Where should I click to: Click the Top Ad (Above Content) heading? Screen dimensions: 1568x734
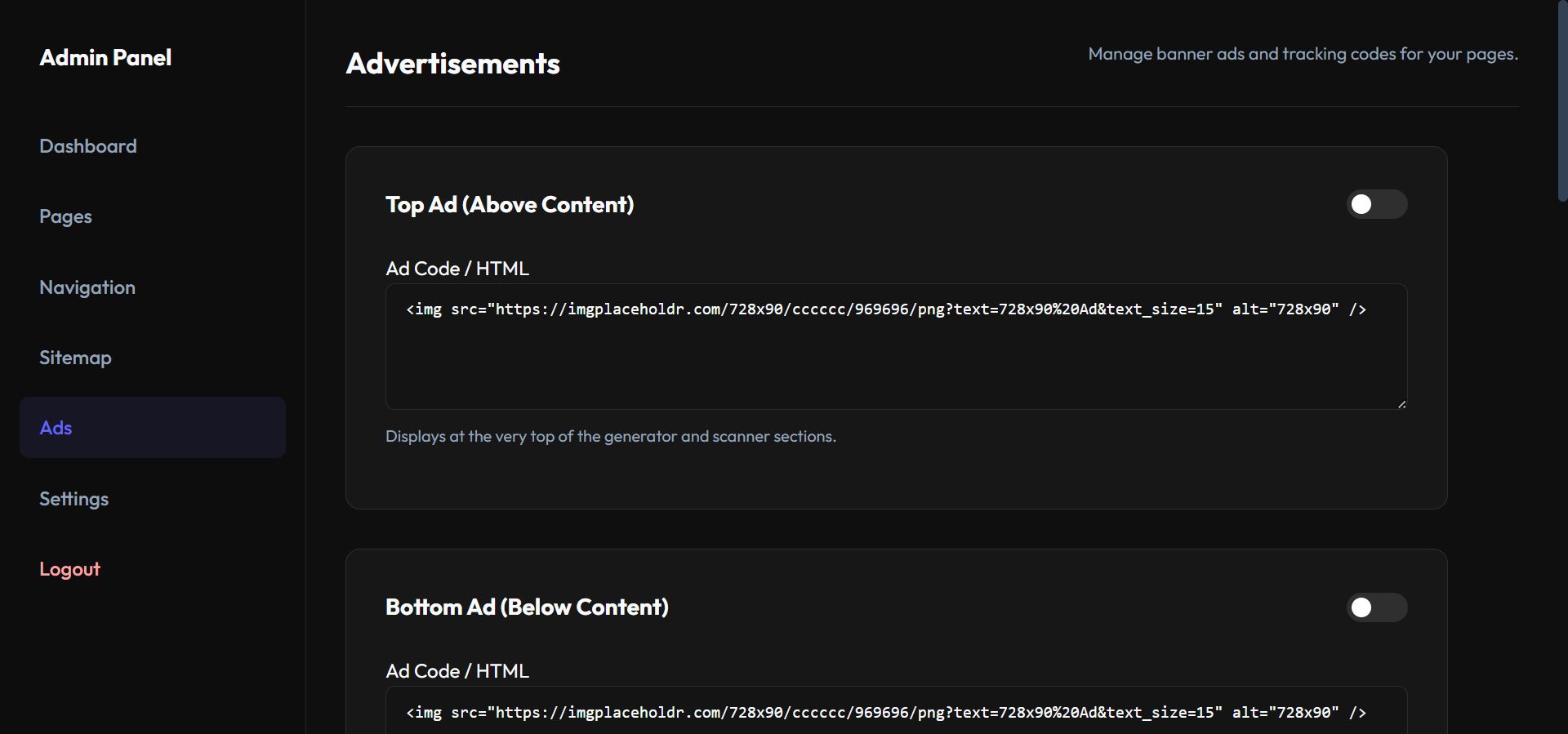[x=510, y=204]
